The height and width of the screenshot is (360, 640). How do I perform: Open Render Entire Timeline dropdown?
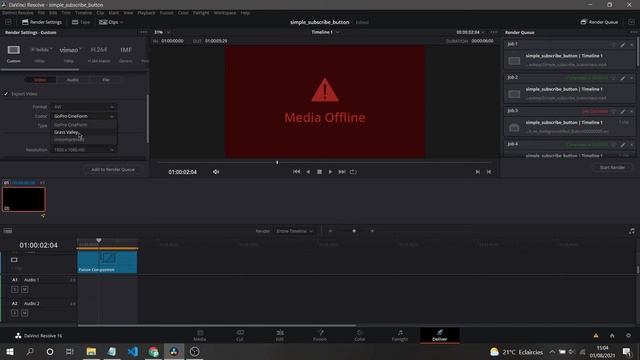294,231
